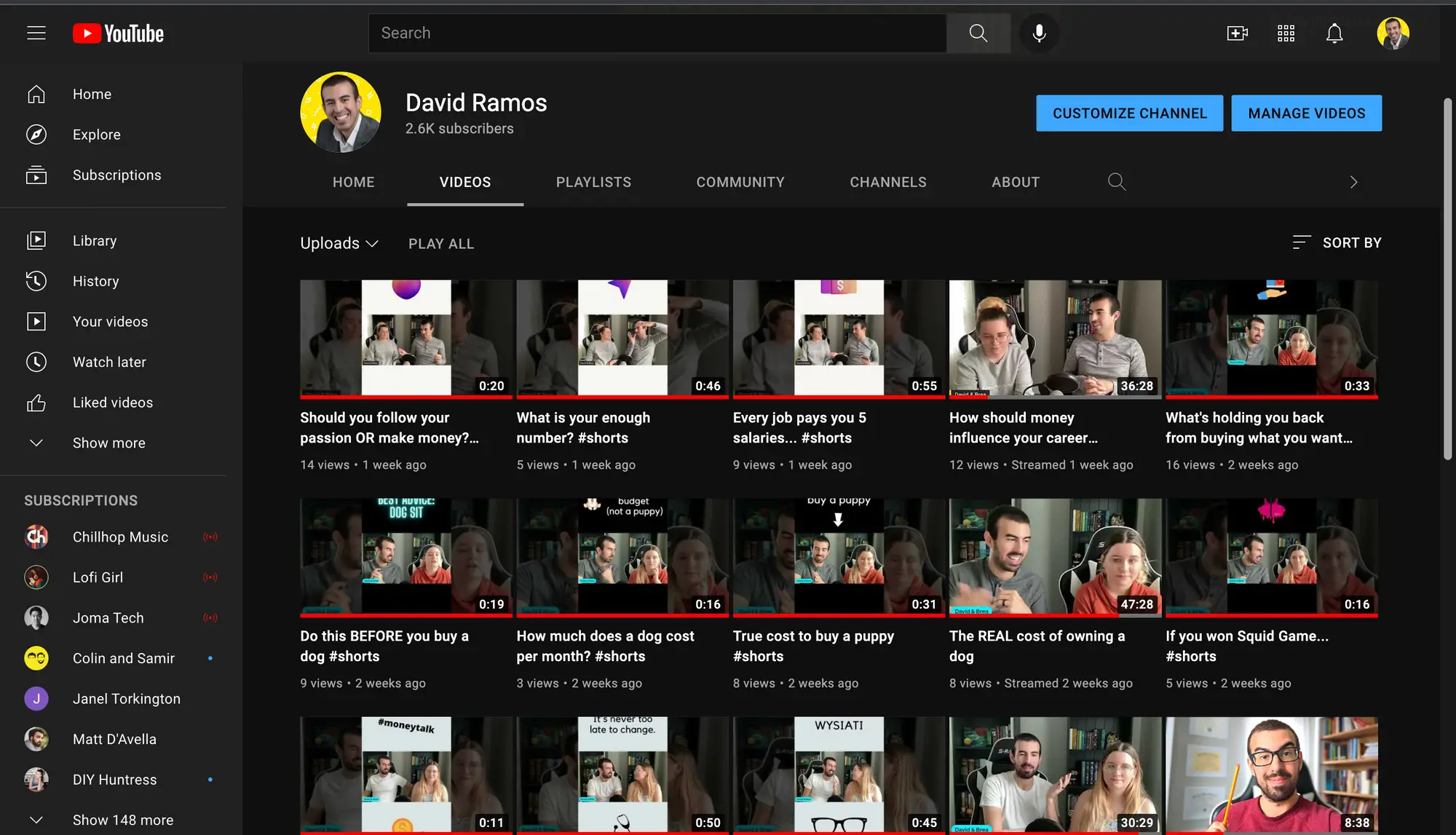This screenshot has width=1456, height=835.
Task: Open 0:45 WYSIATI thumbnail
Action: coord(839,775)
